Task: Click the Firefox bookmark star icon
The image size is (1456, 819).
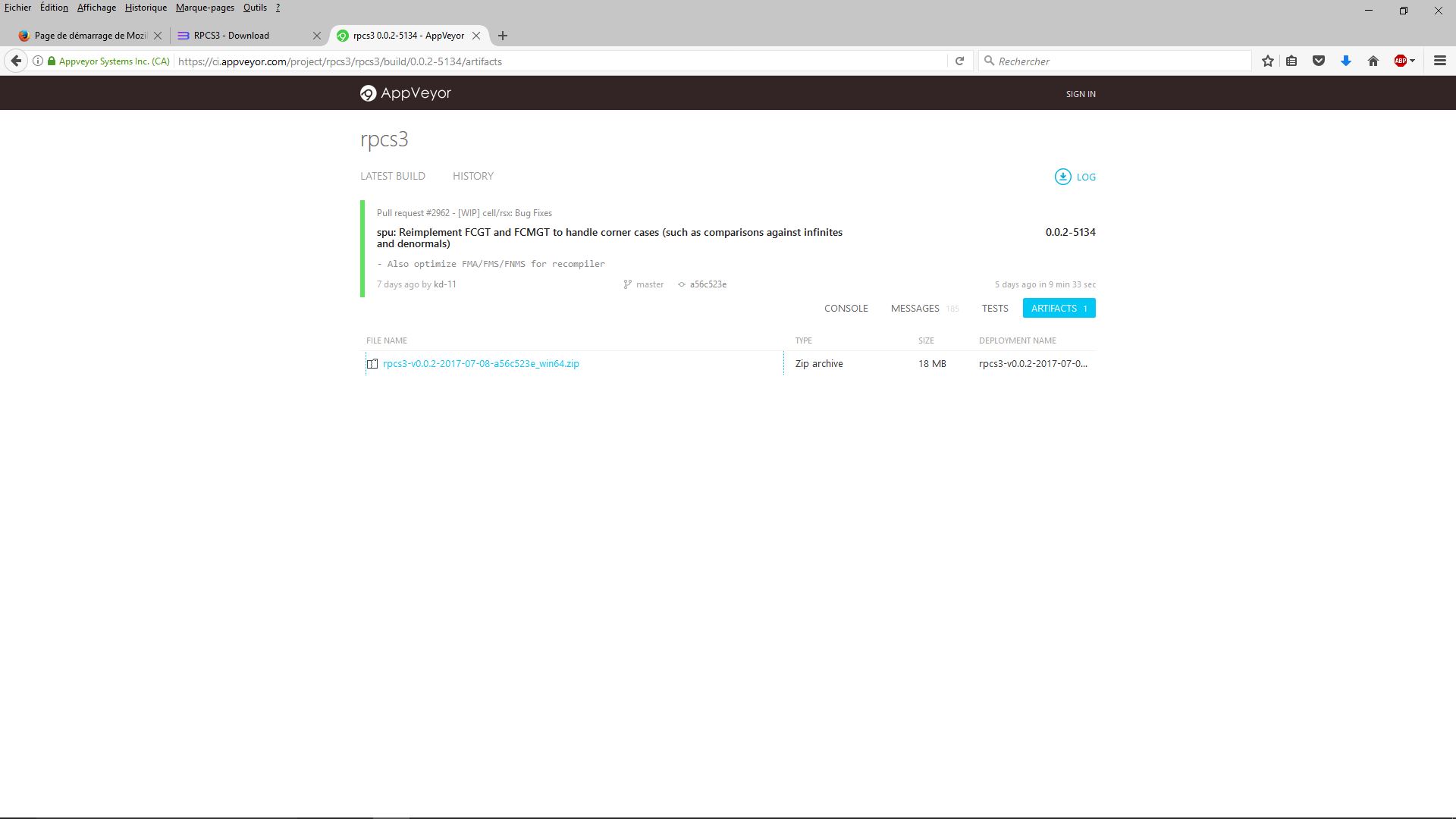Action: pyautogui.click(x=1267, y=61)
